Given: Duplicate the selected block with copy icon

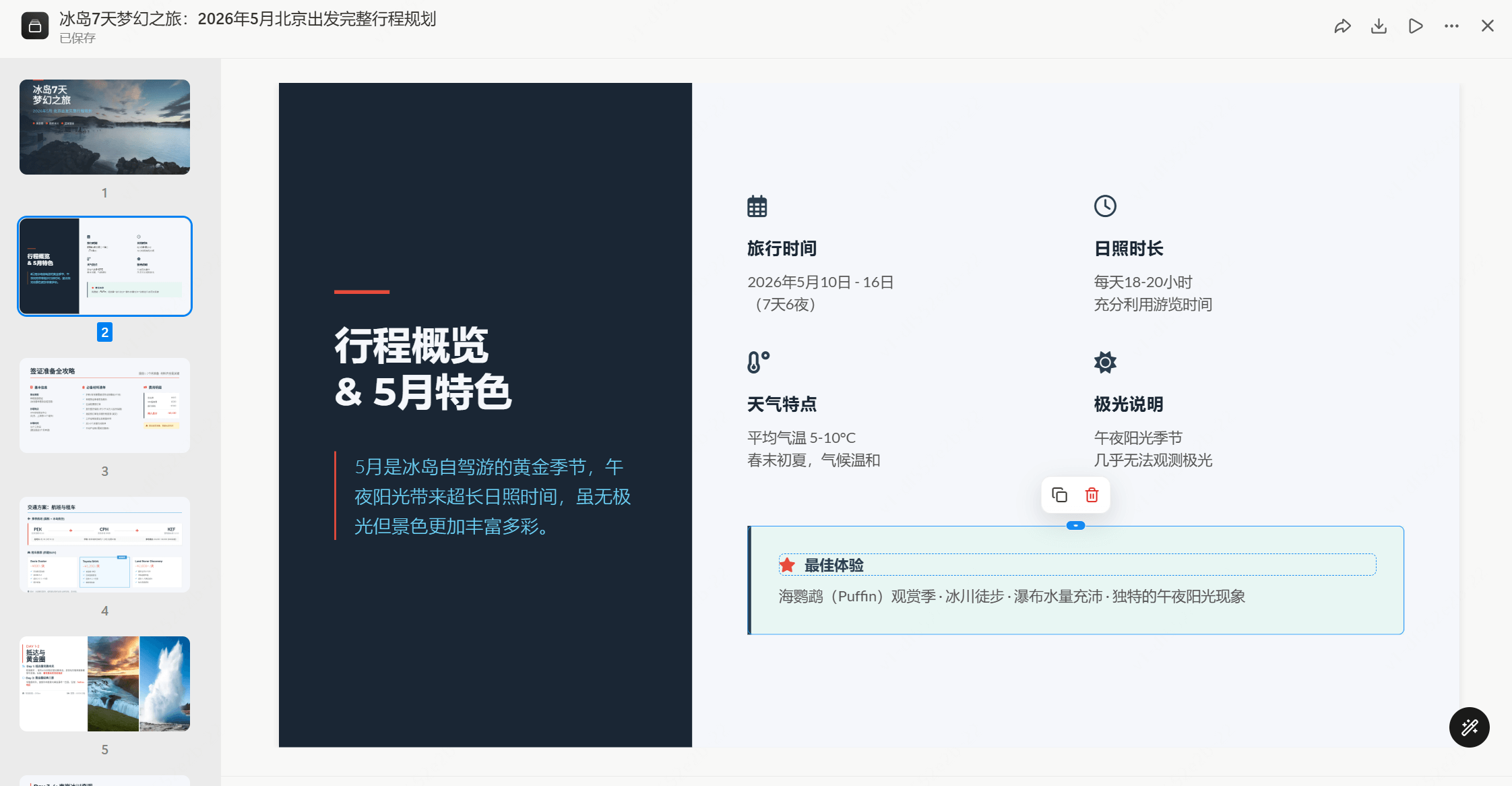Looking at the screenshot, I should 1059,495.
